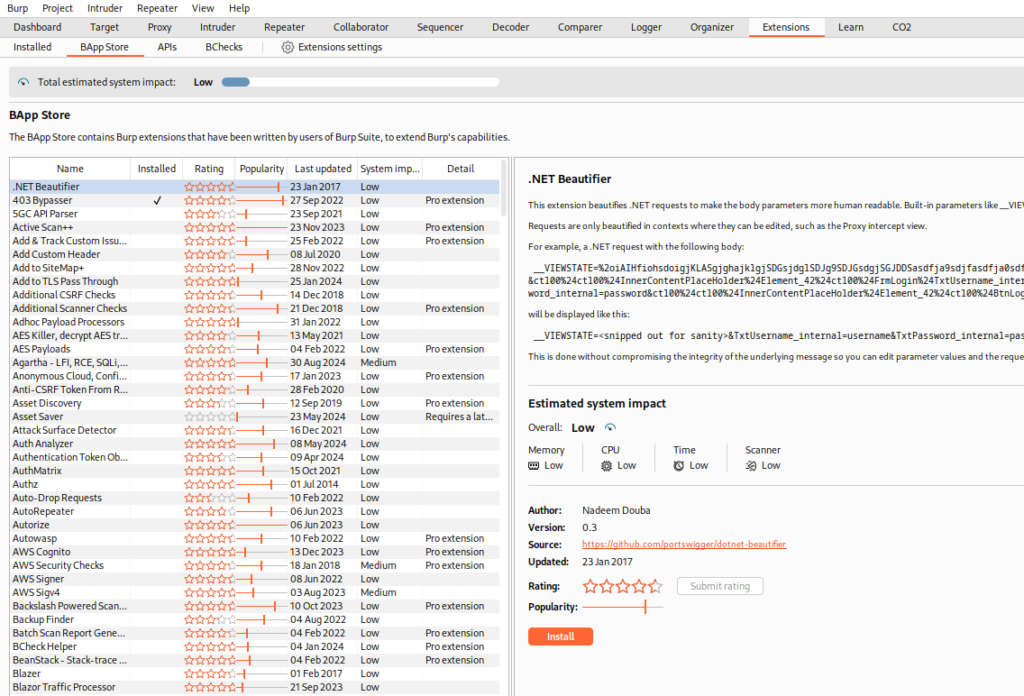Open the Extensions settings label

pos(340,47)
